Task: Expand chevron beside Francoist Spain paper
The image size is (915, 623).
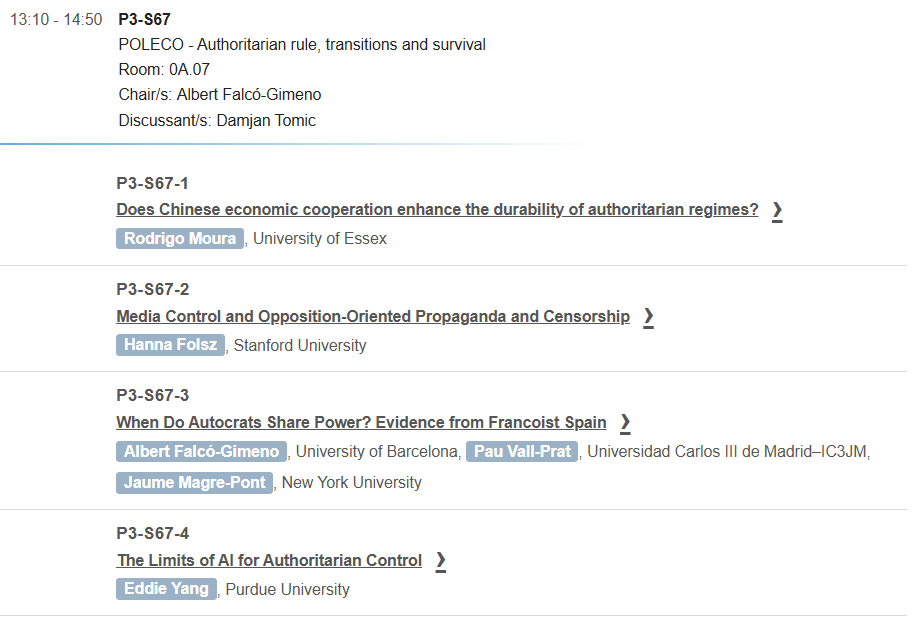Action: 625,423
